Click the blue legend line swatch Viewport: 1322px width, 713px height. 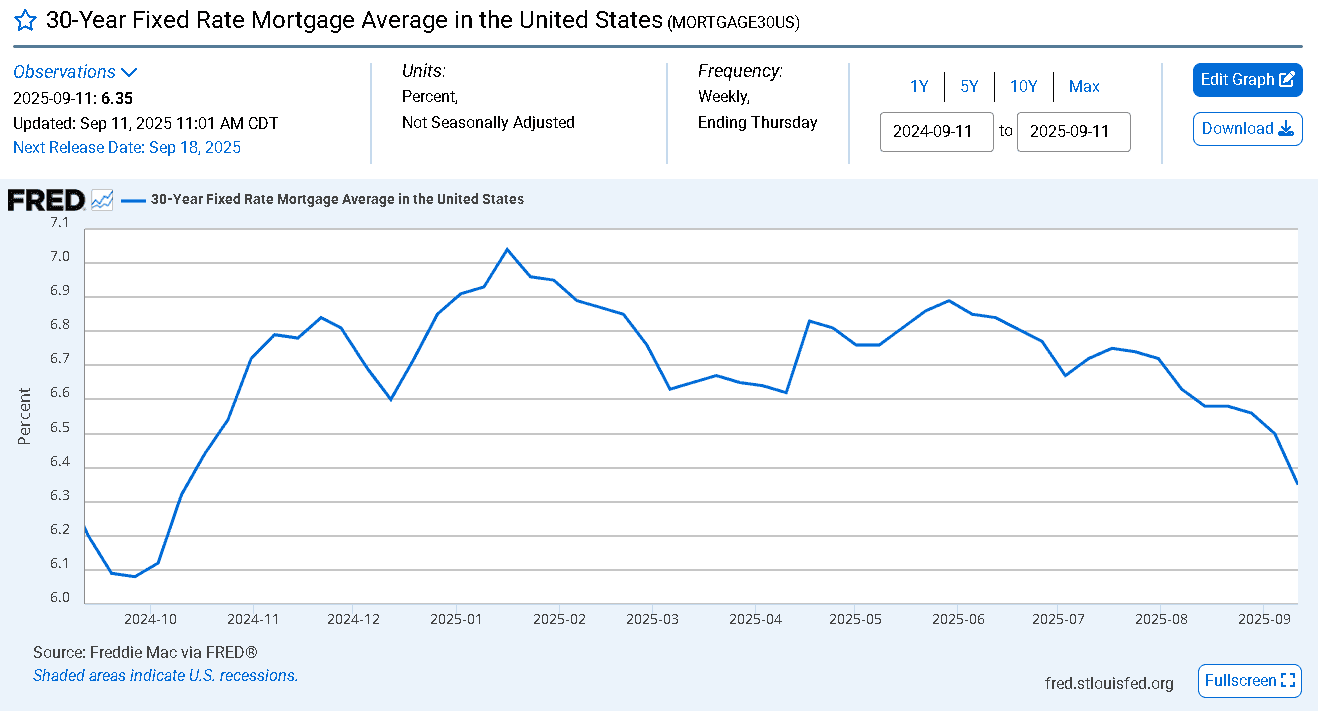click(x=133, y=200)
